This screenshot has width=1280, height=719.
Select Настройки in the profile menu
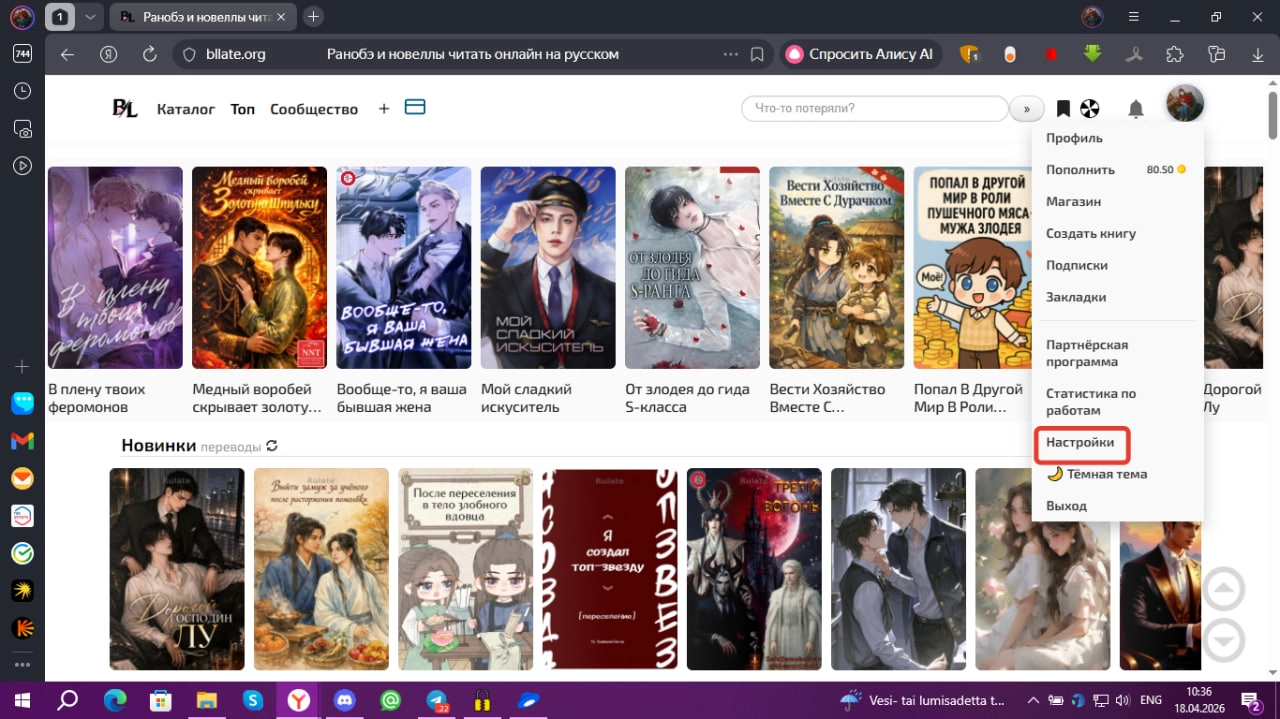click(x=1080, y=442)
